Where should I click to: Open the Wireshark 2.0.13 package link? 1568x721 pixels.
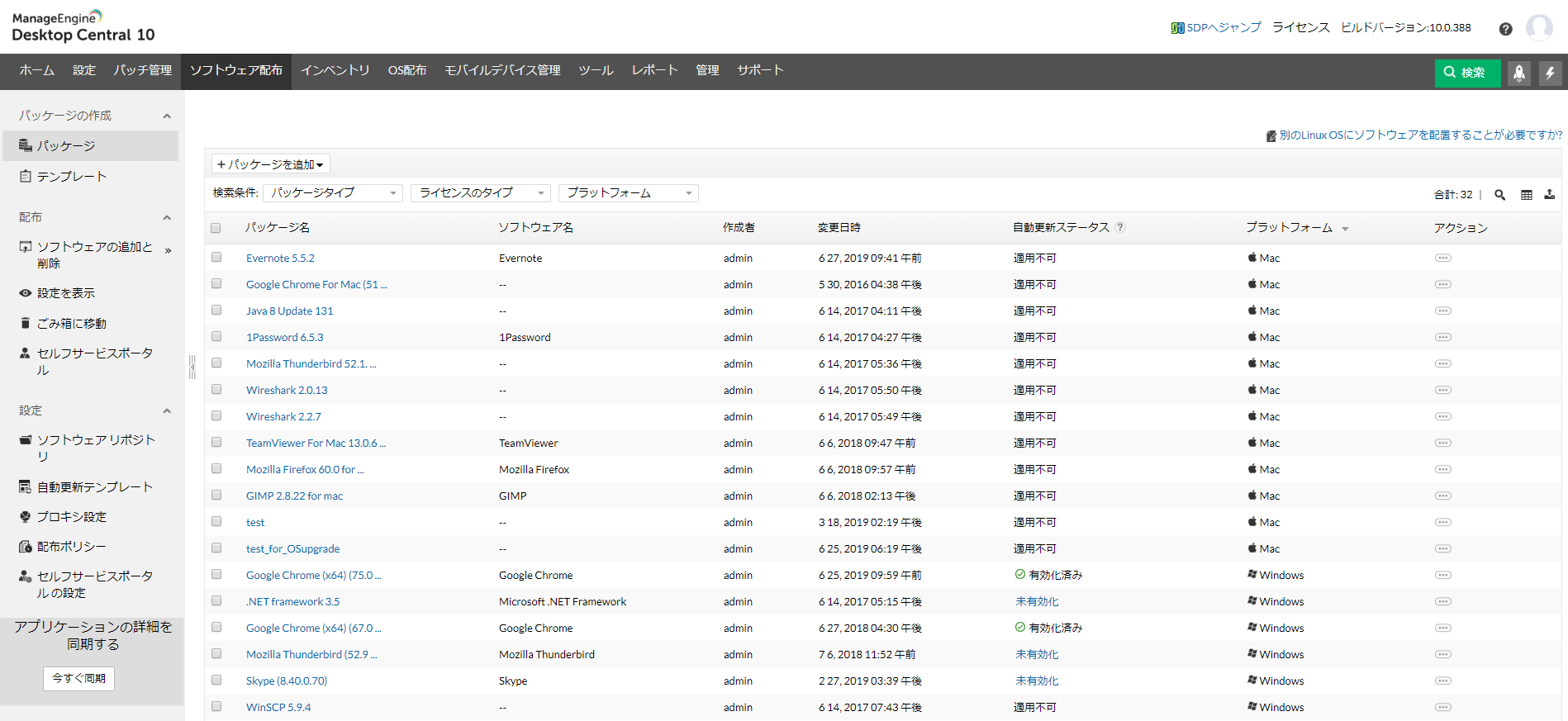[x=287, y=391]
